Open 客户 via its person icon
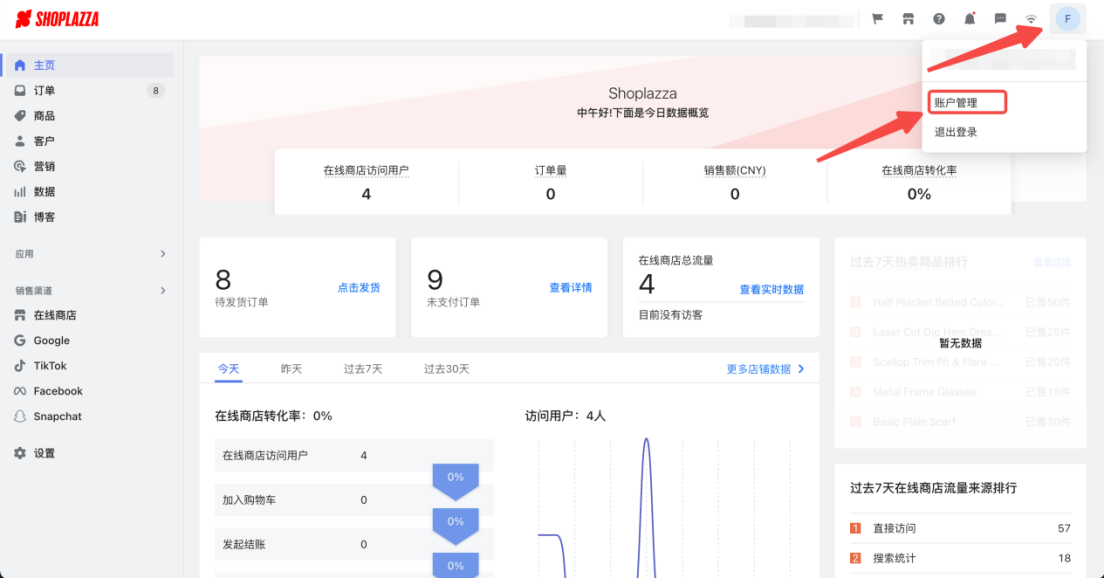This screenshot has height=578, width=1104. tap(20, 141)
